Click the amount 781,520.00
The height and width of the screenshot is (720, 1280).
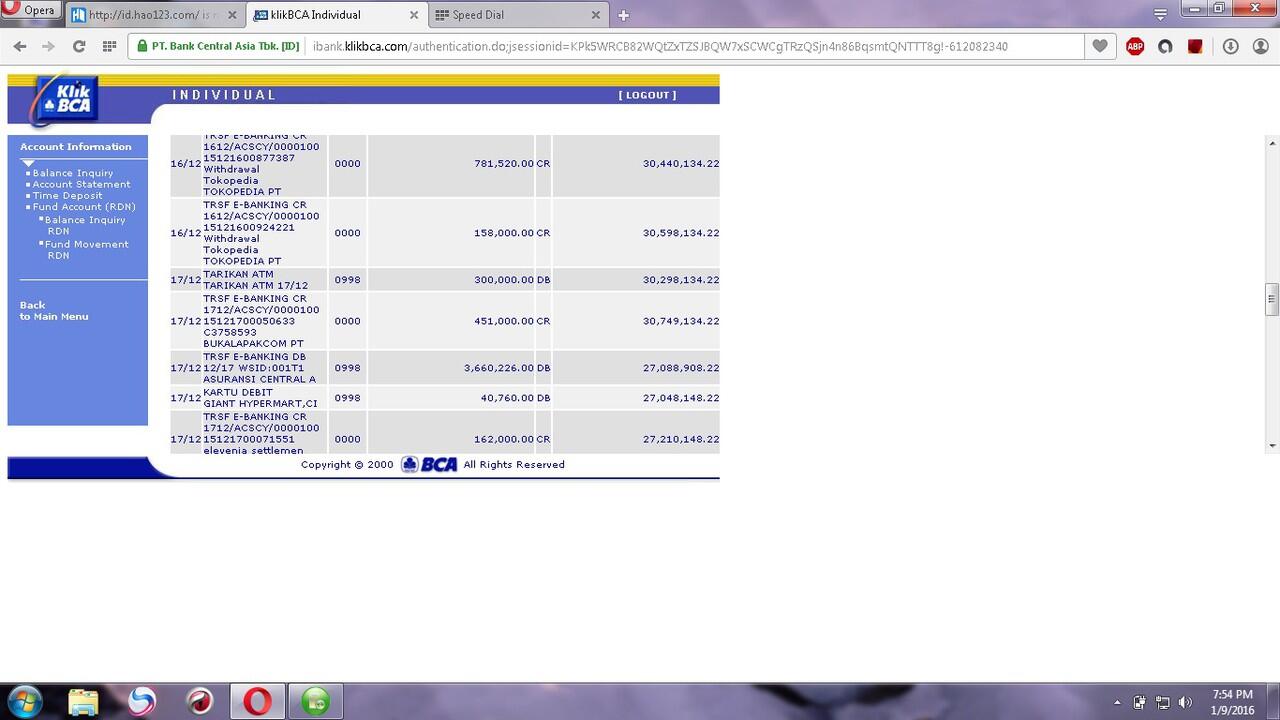[x=504, y=163]
